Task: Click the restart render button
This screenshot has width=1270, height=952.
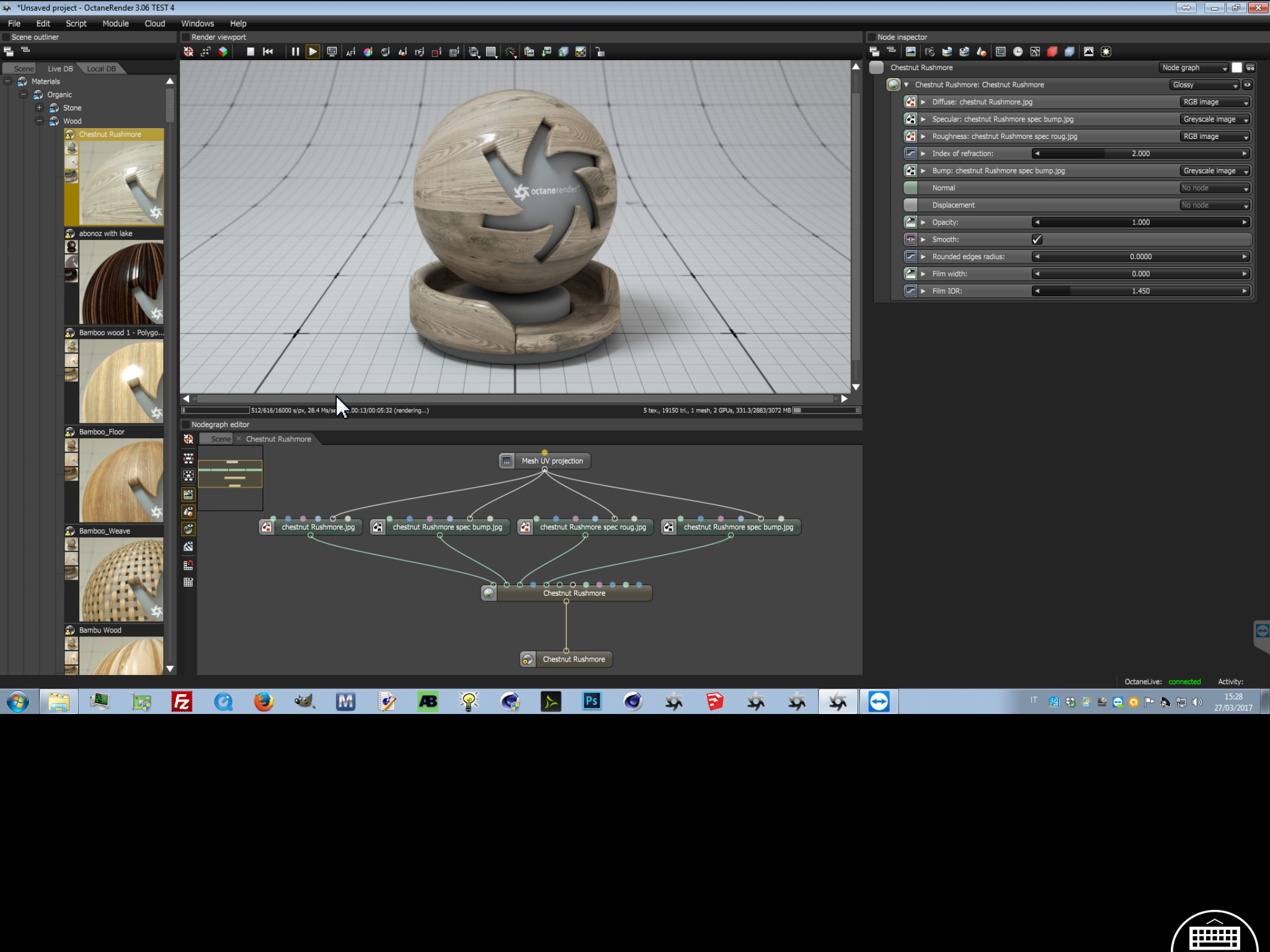Action: point(268,52)
